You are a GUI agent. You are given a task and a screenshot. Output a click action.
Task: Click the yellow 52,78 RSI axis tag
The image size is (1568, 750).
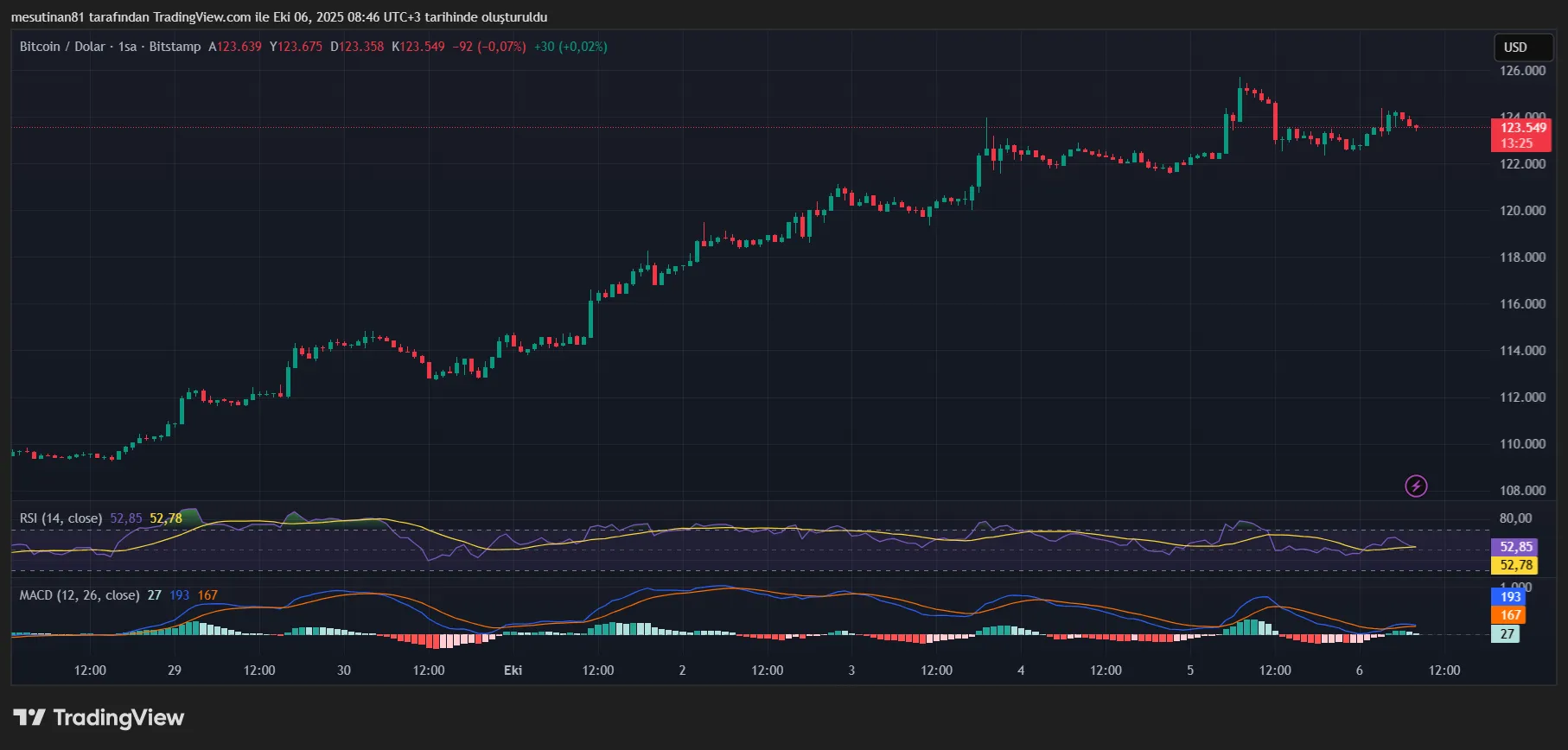(x=1515, y=565)
